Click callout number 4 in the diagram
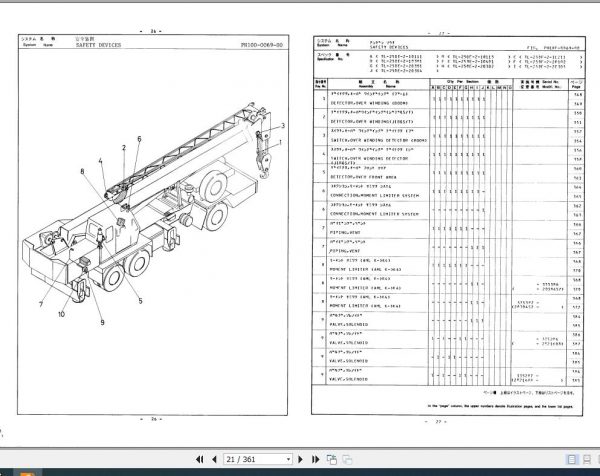 click(x=100, y=161)
